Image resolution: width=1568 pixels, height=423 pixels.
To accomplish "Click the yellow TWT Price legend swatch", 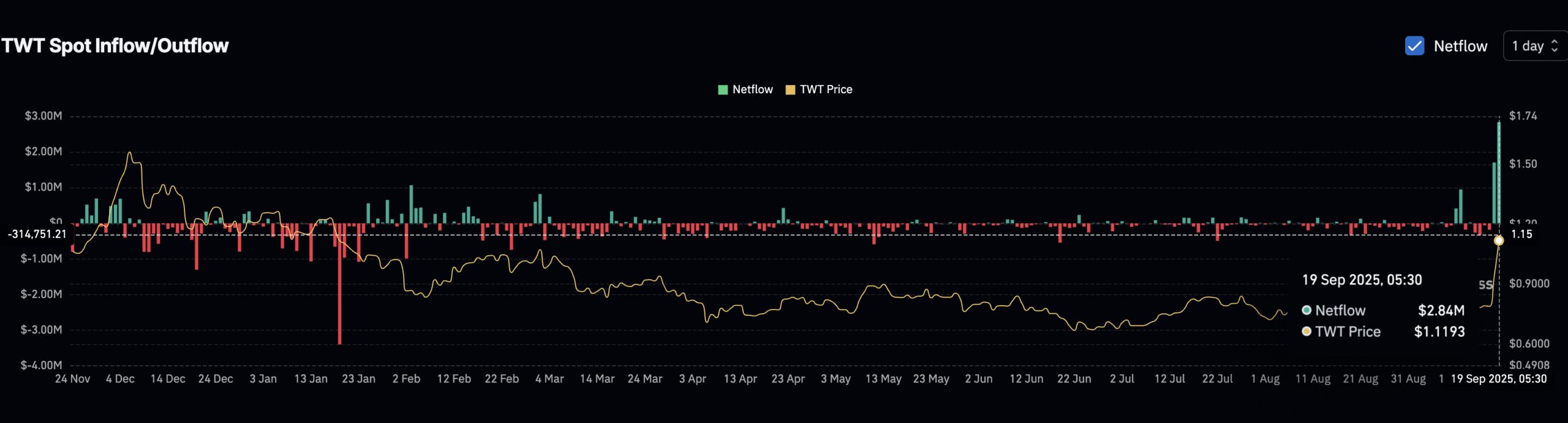I will (x=790, y=90).
